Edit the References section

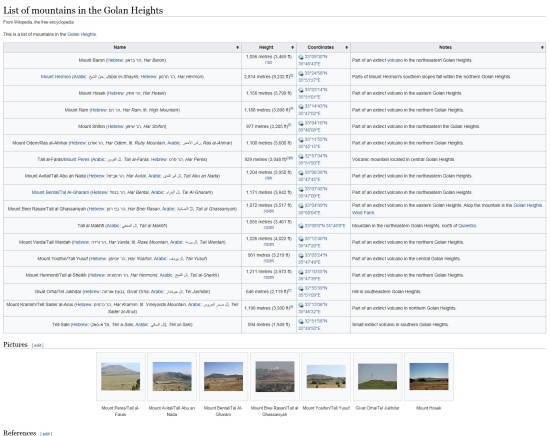pos(46,434)
